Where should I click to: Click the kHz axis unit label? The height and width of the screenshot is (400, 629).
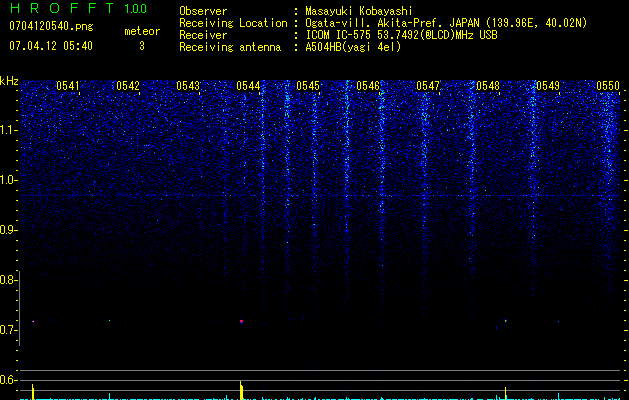tap(9, 81)
